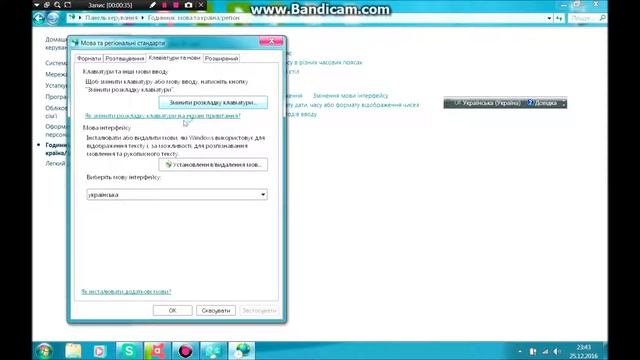640x360 pixels.
Task: Click the Control Panel address bar icon
Action: (x=72, y=18)
